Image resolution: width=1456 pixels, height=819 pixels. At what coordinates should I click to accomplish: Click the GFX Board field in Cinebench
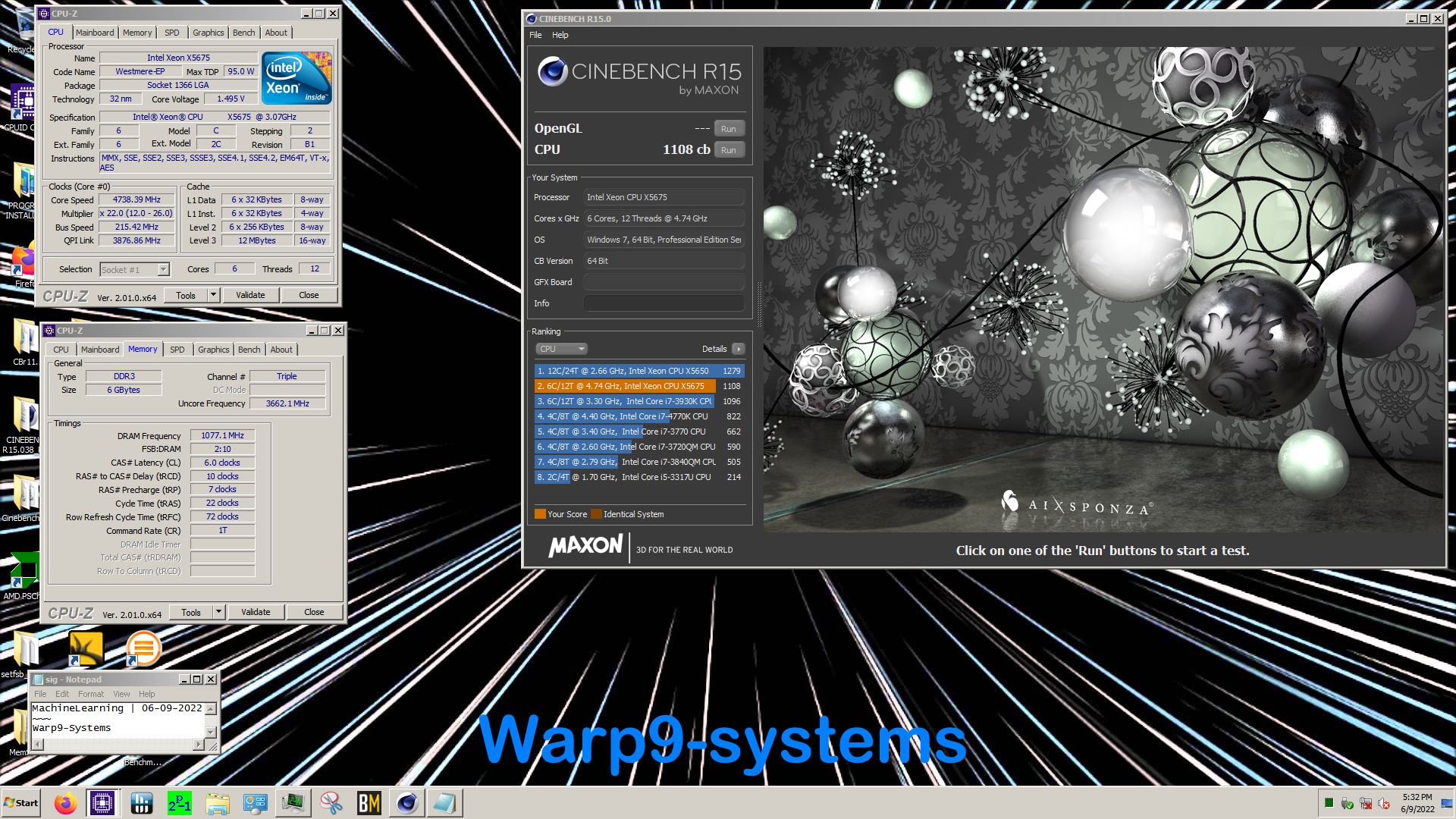click(x=664, y=282)
